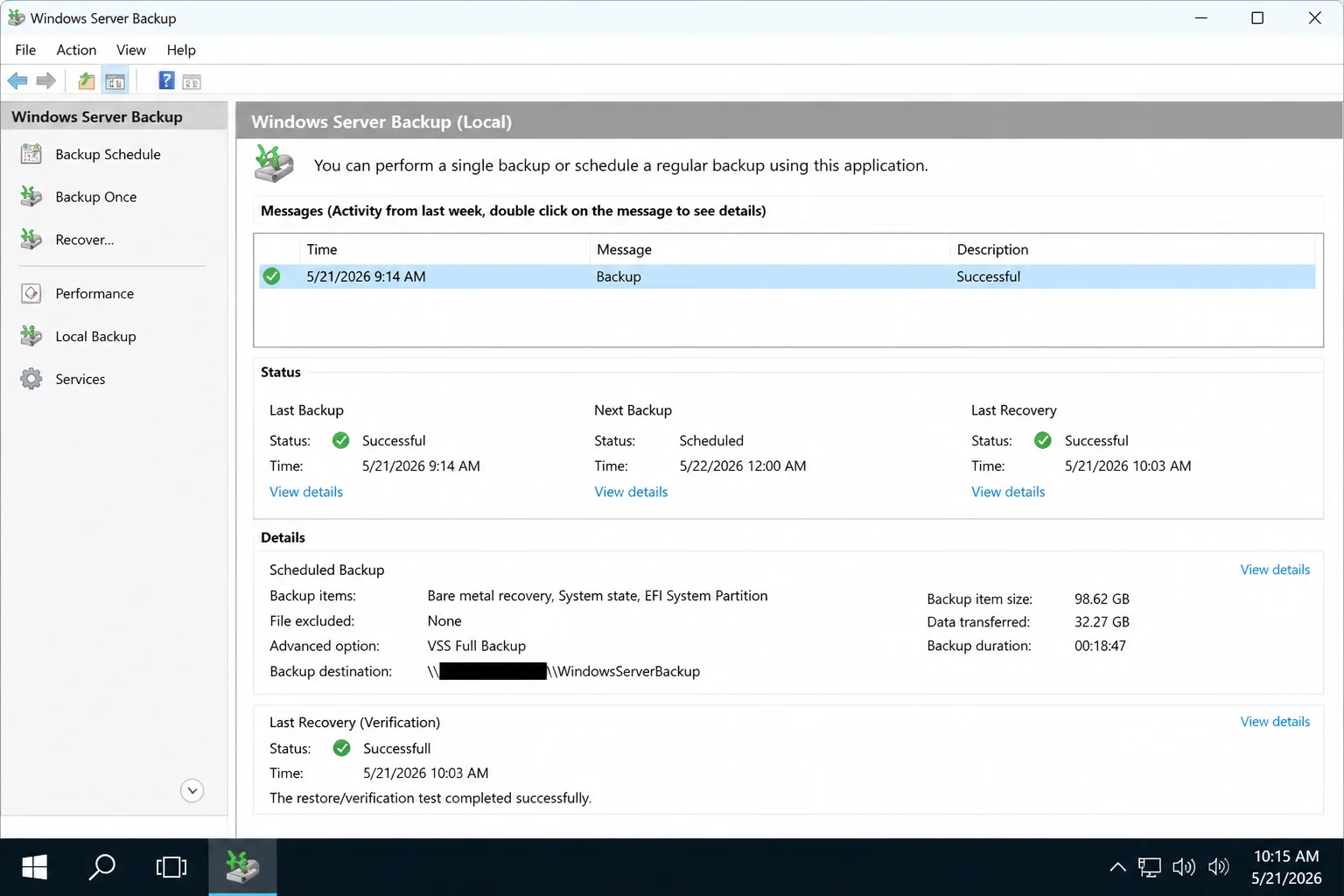Click the Scheduled status under Next Backup
The image size is (1344, 896).
coord(711,441)
